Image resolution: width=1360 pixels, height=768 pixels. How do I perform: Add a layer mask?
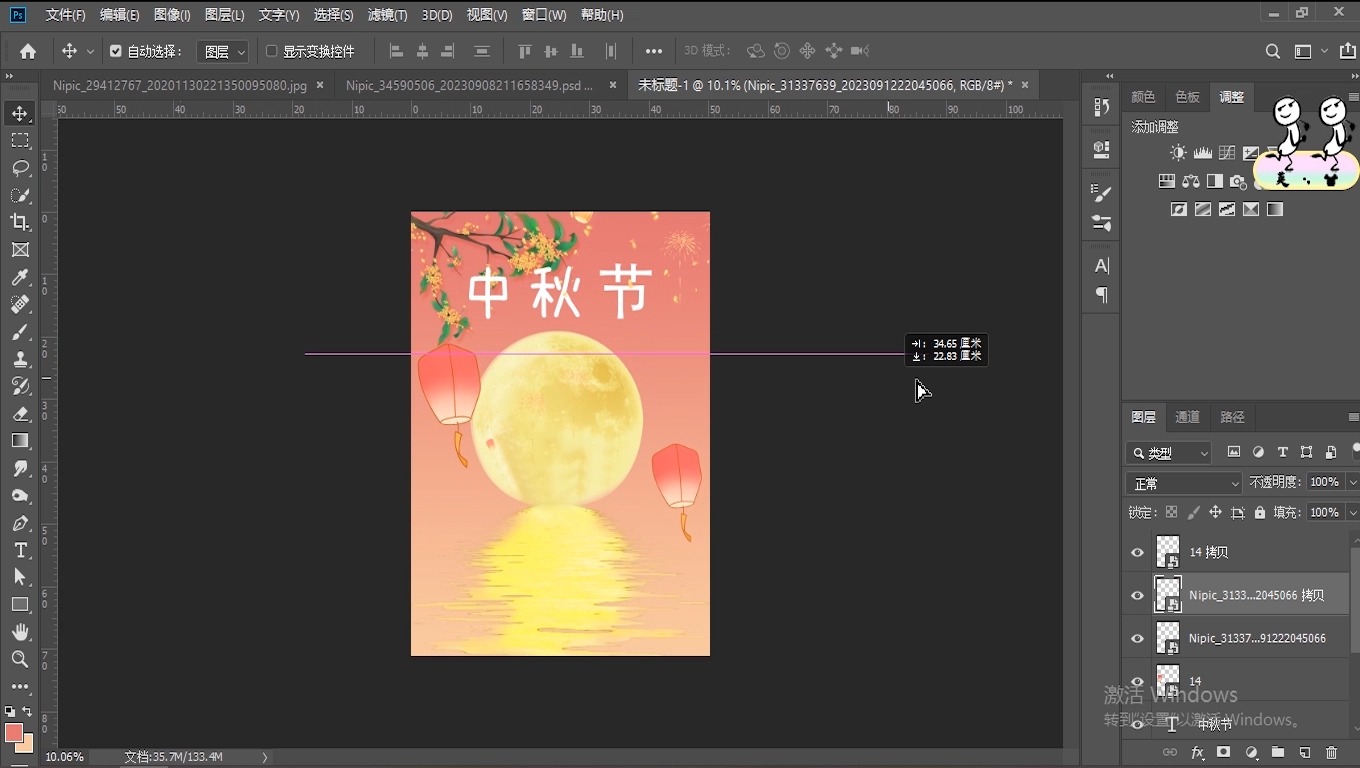[1223, 752]
